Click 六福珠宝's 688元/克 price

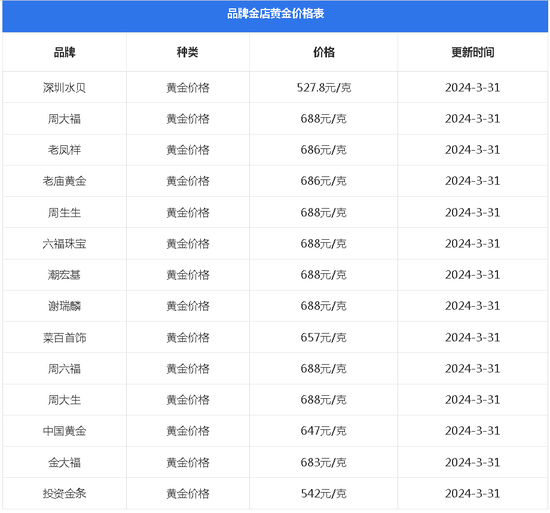click(324, 244)
